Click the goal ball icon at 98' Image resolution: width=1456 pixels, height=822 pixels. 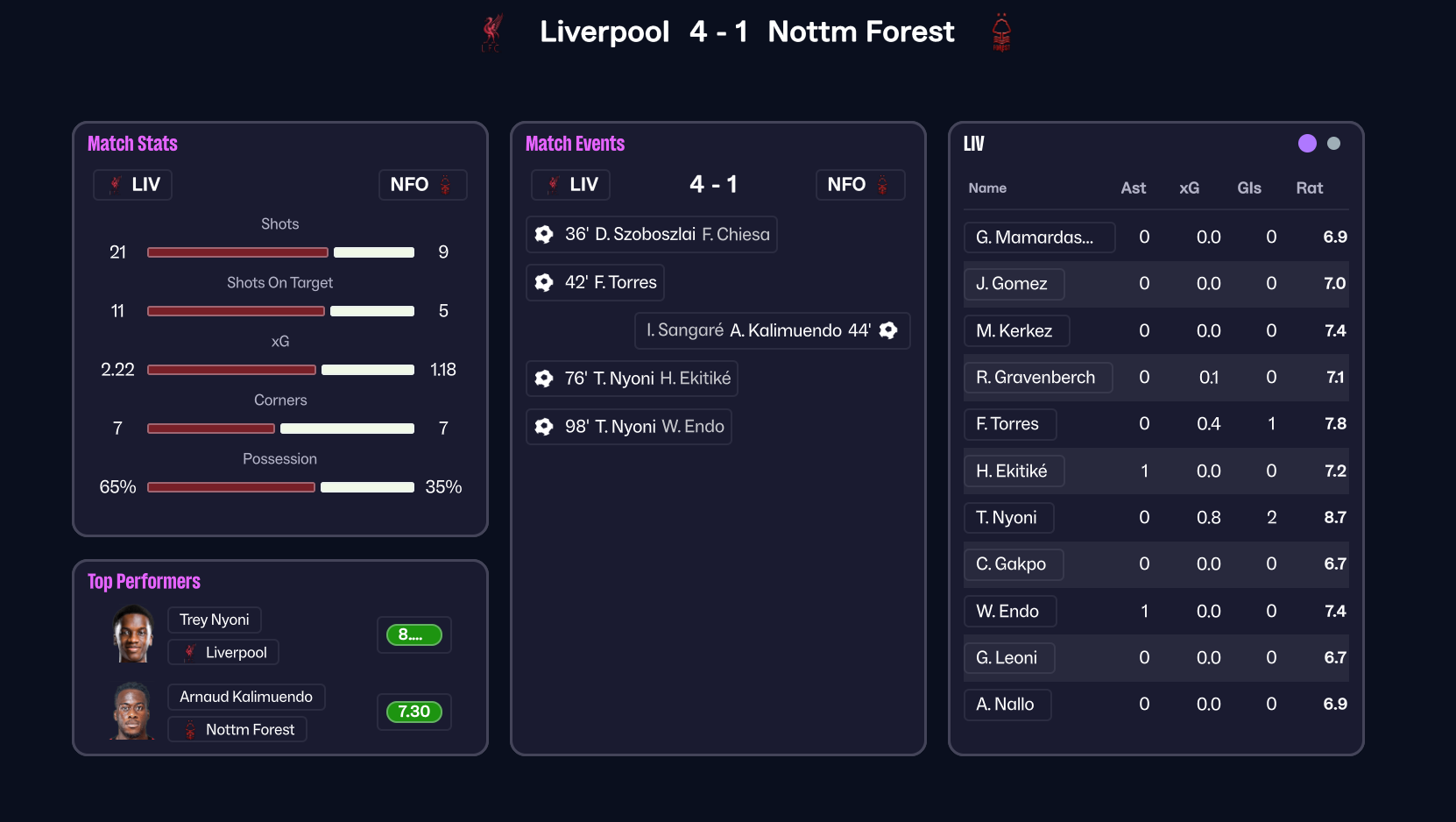click(544, 427)
